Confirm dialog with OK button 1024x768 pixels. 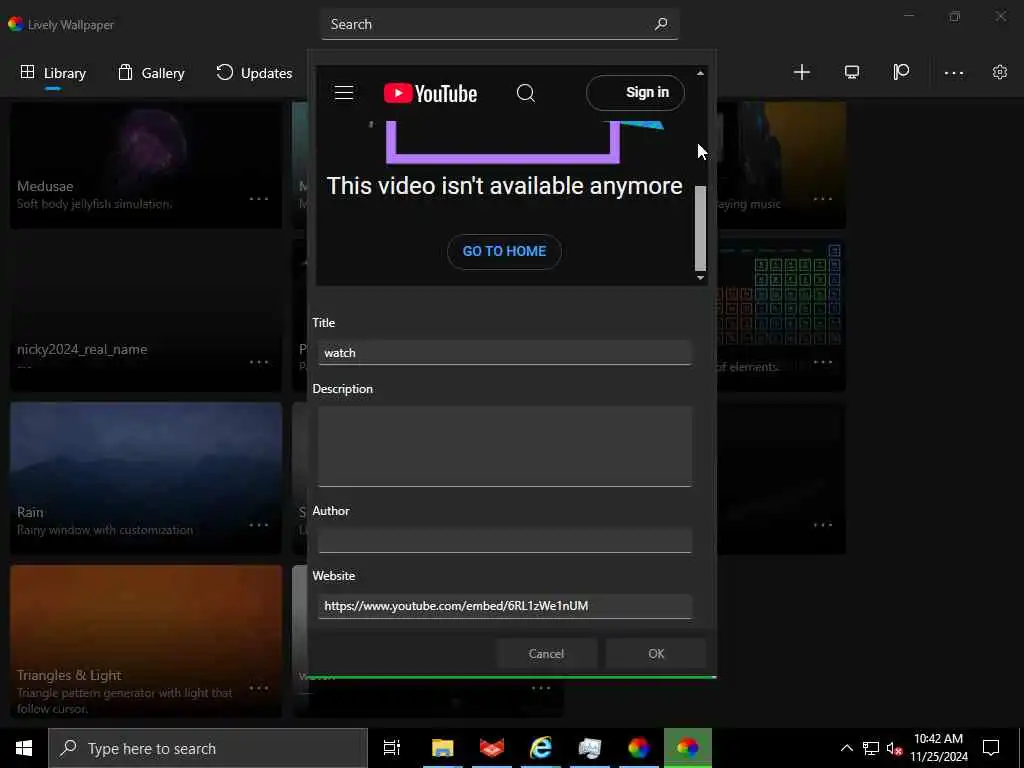656,654
